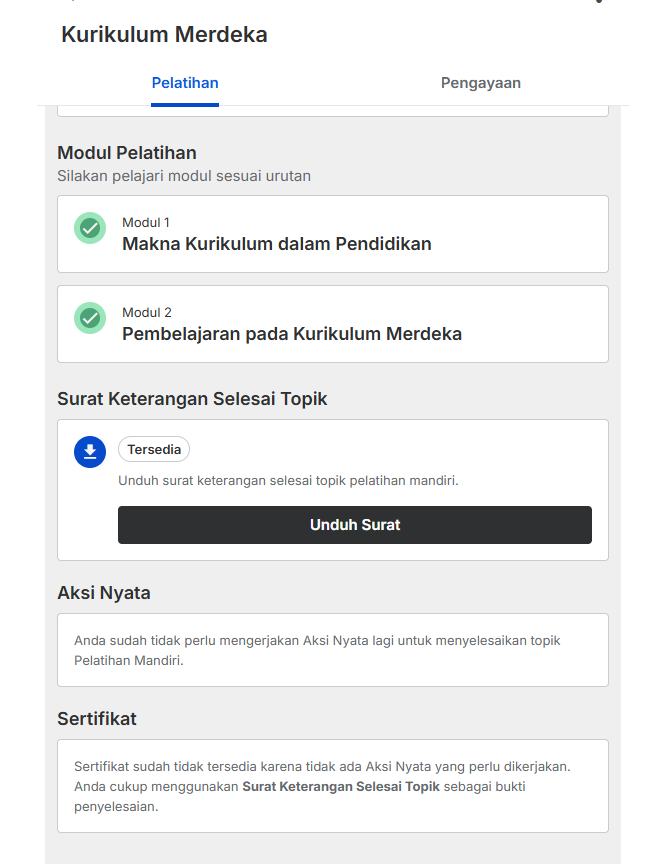Switch to the Pelatihan tab
Viewport: 649px width, 864px height.
185,83
